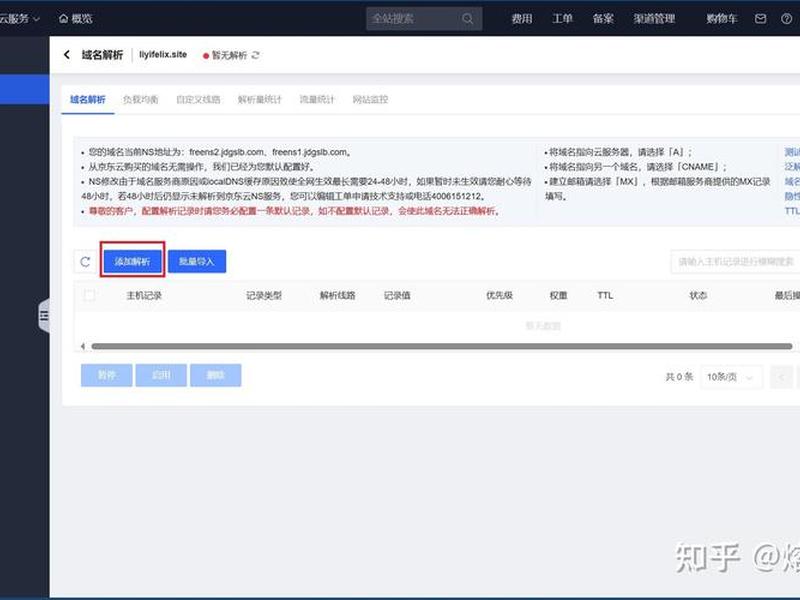This screenshot has width=800, height=600.
Task: Click the 添加解析 button
Action: pyautogui.click(x=133, y=261)
